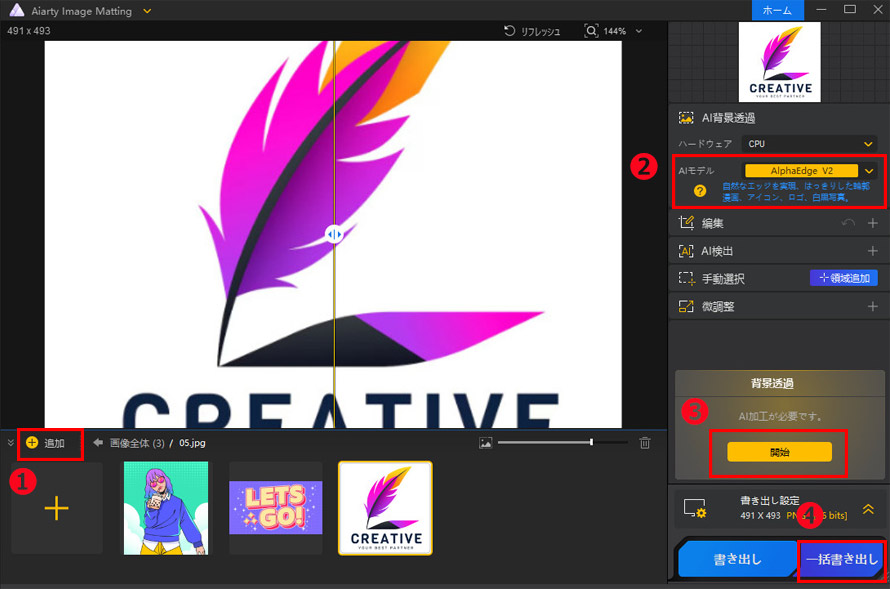The image size is (890, 589).
Task: Open the AIモデル AlphaEdge V2 dropdown
Action: (809, 171)
